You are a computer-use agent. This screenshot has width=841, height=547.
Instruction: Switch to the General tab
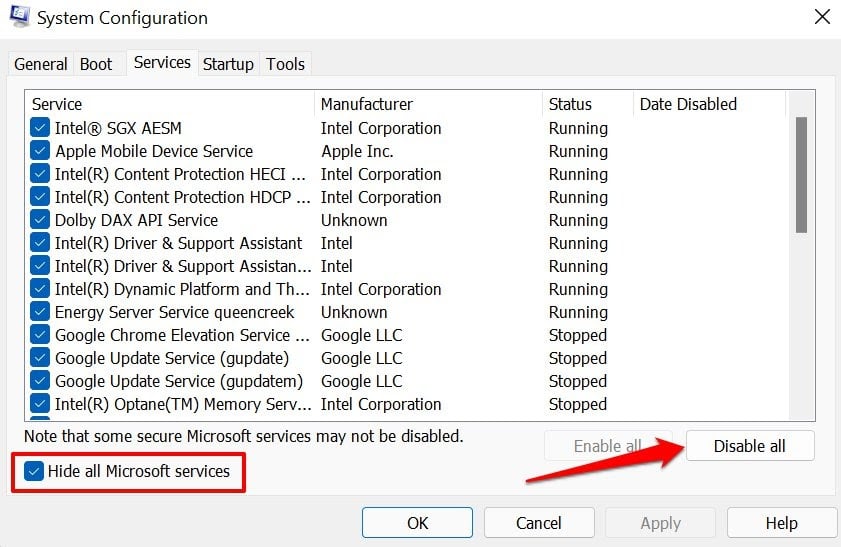coord(41,64)
